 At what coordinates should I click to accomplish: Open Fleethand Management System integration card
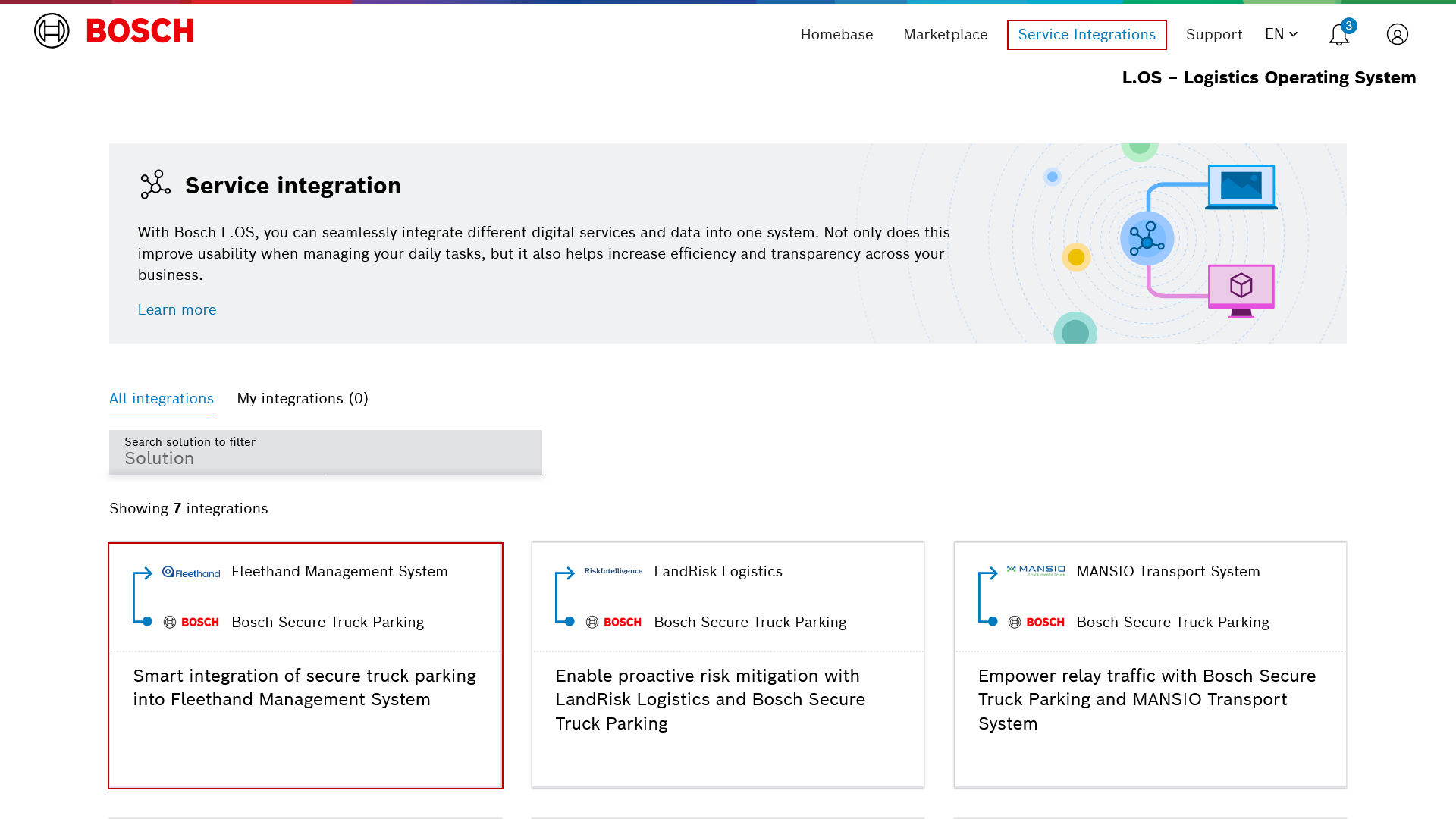306,666
